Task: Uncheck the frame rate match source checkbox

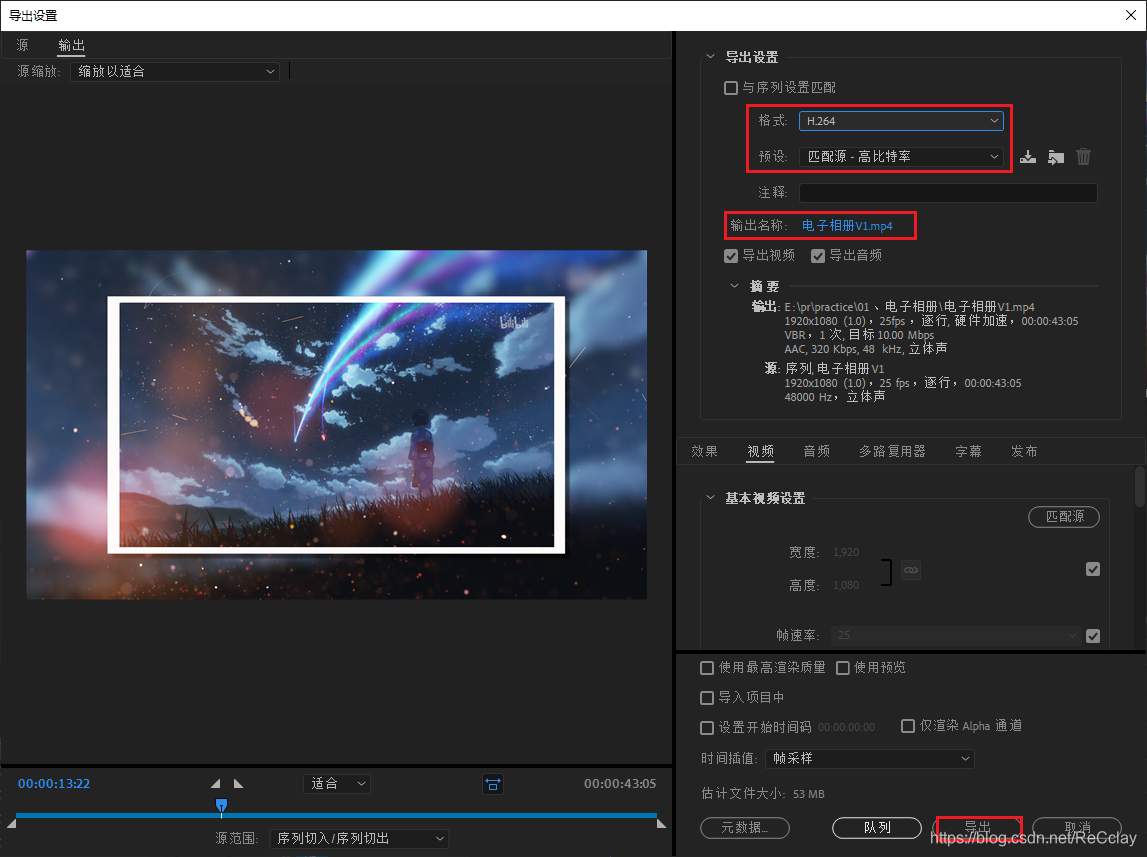Action: tap(1093, 636)
